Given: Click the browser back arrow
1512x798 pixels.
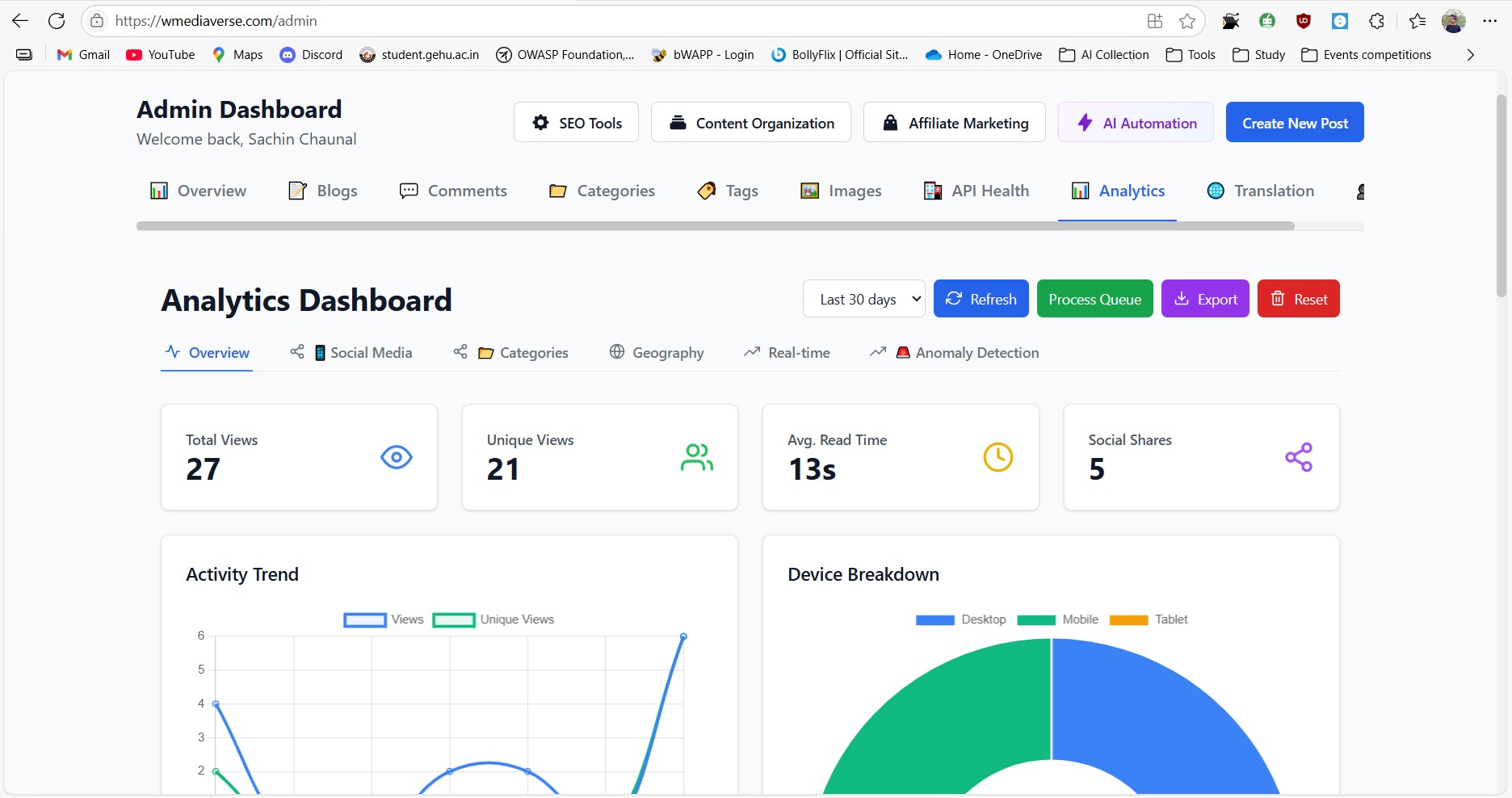Looking at the screenshot, I should (x=20, y=21).
